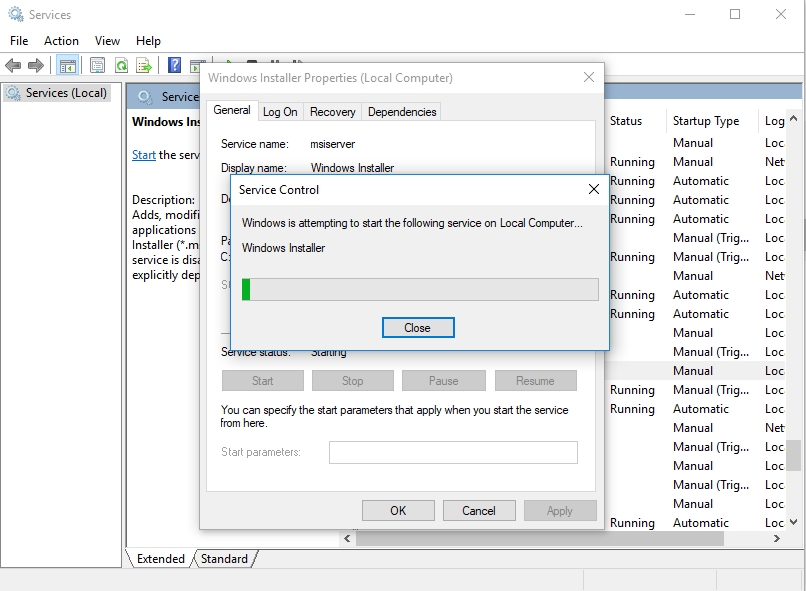
Task: Click the Windows Installer display name value
Action: 352,168
